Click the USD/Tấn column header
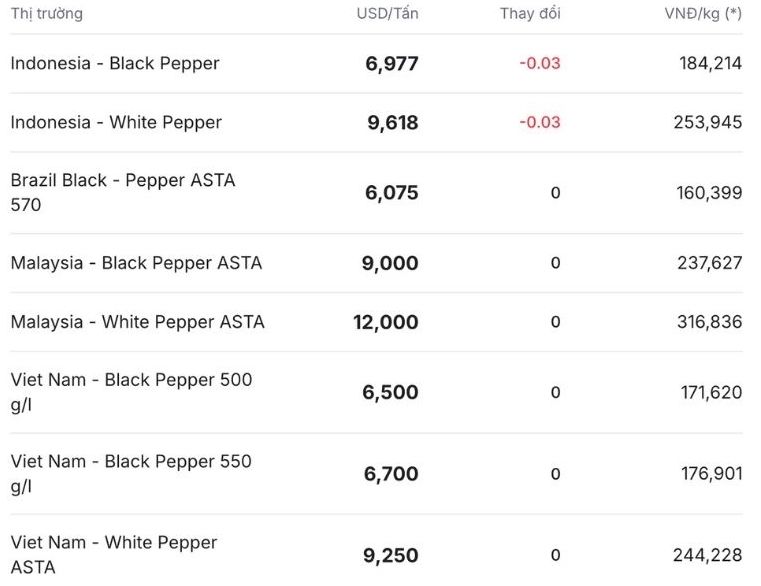The image size is (761, 586). pos(387,14)
